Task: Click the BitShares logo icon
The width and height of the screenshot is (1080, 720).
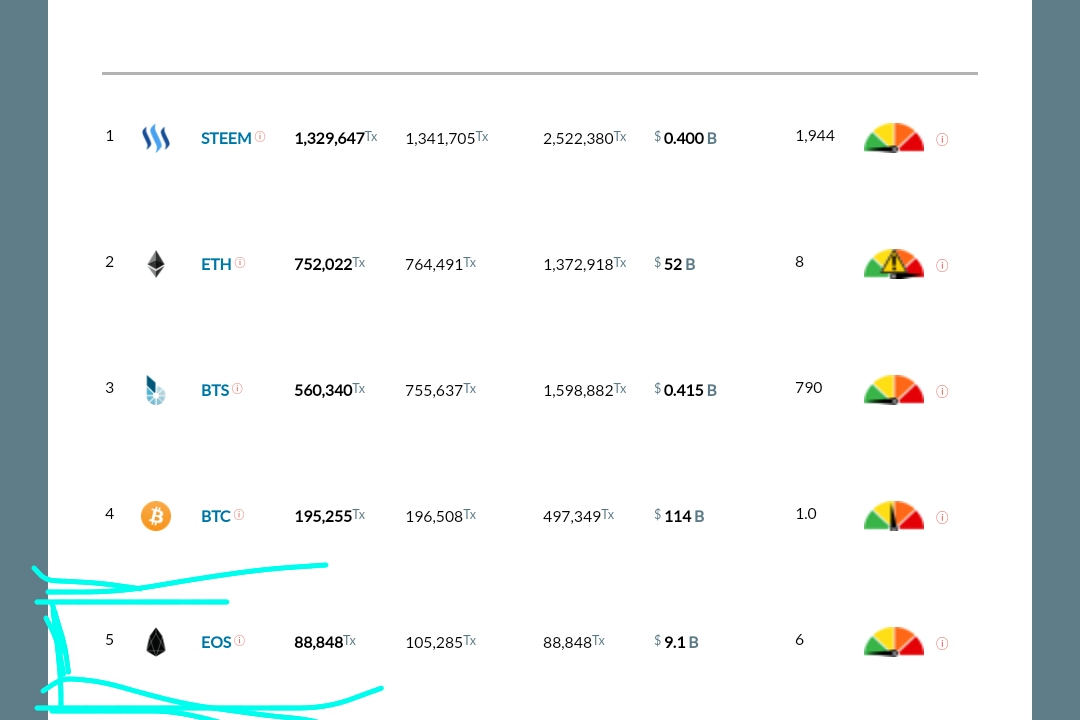Action: 156,390
